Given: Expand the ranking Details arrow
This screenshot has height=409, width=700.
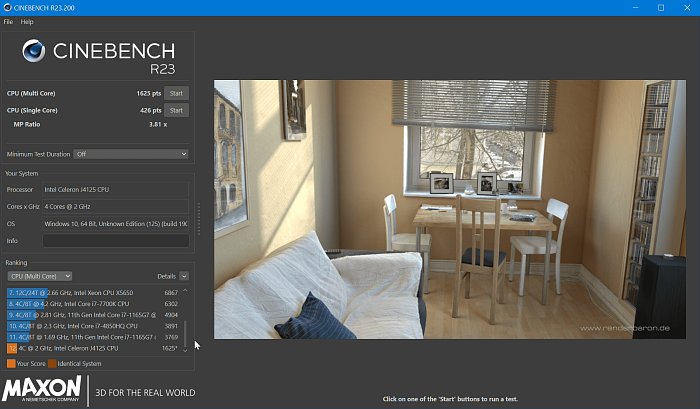Looking at the screenshot, I should [x=184, y=276].
